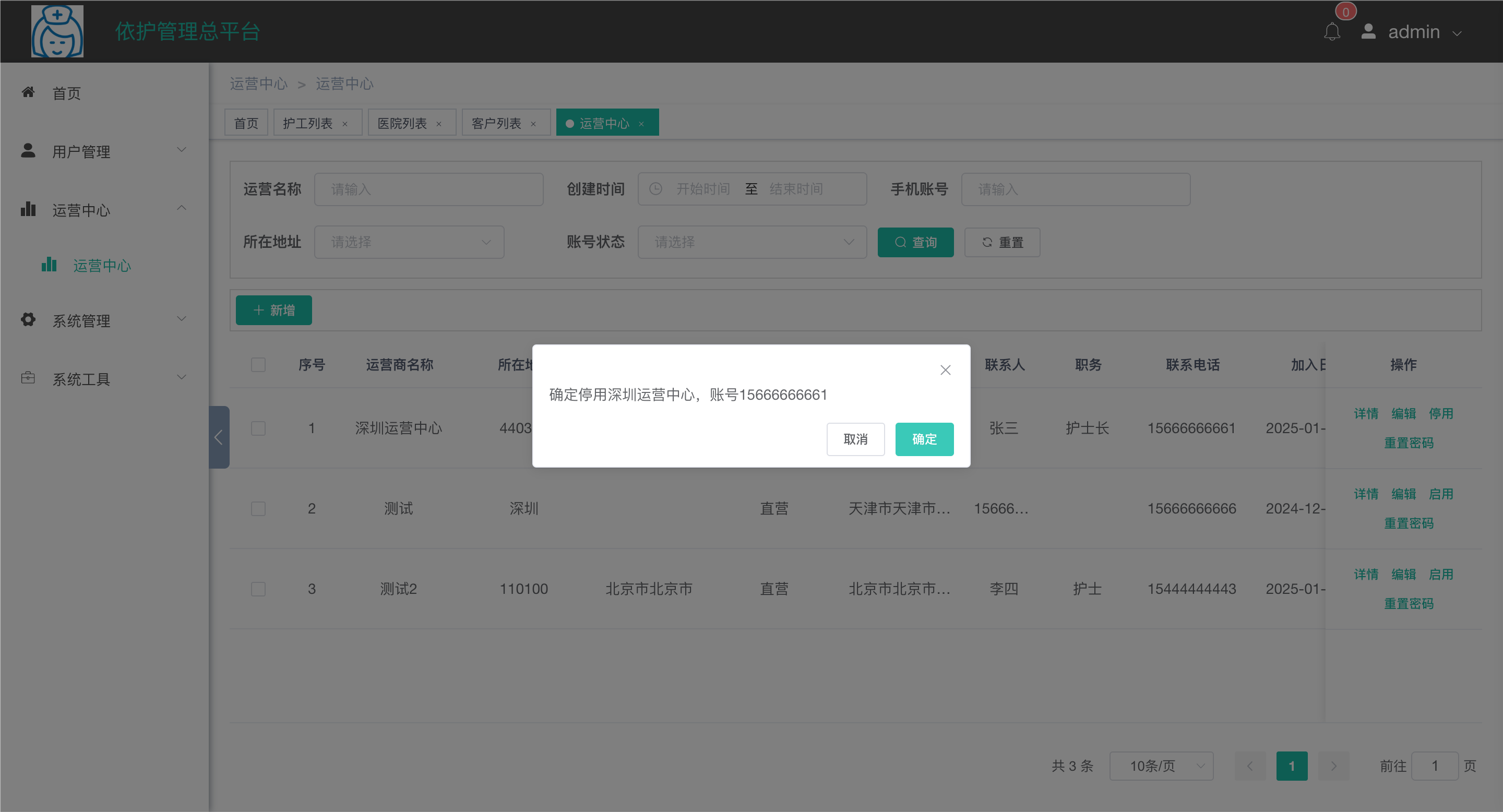This screenshot has height=812, width=1503.
Task: Open 首页 in the sidebar menu
Action: [x=104, y=93]
